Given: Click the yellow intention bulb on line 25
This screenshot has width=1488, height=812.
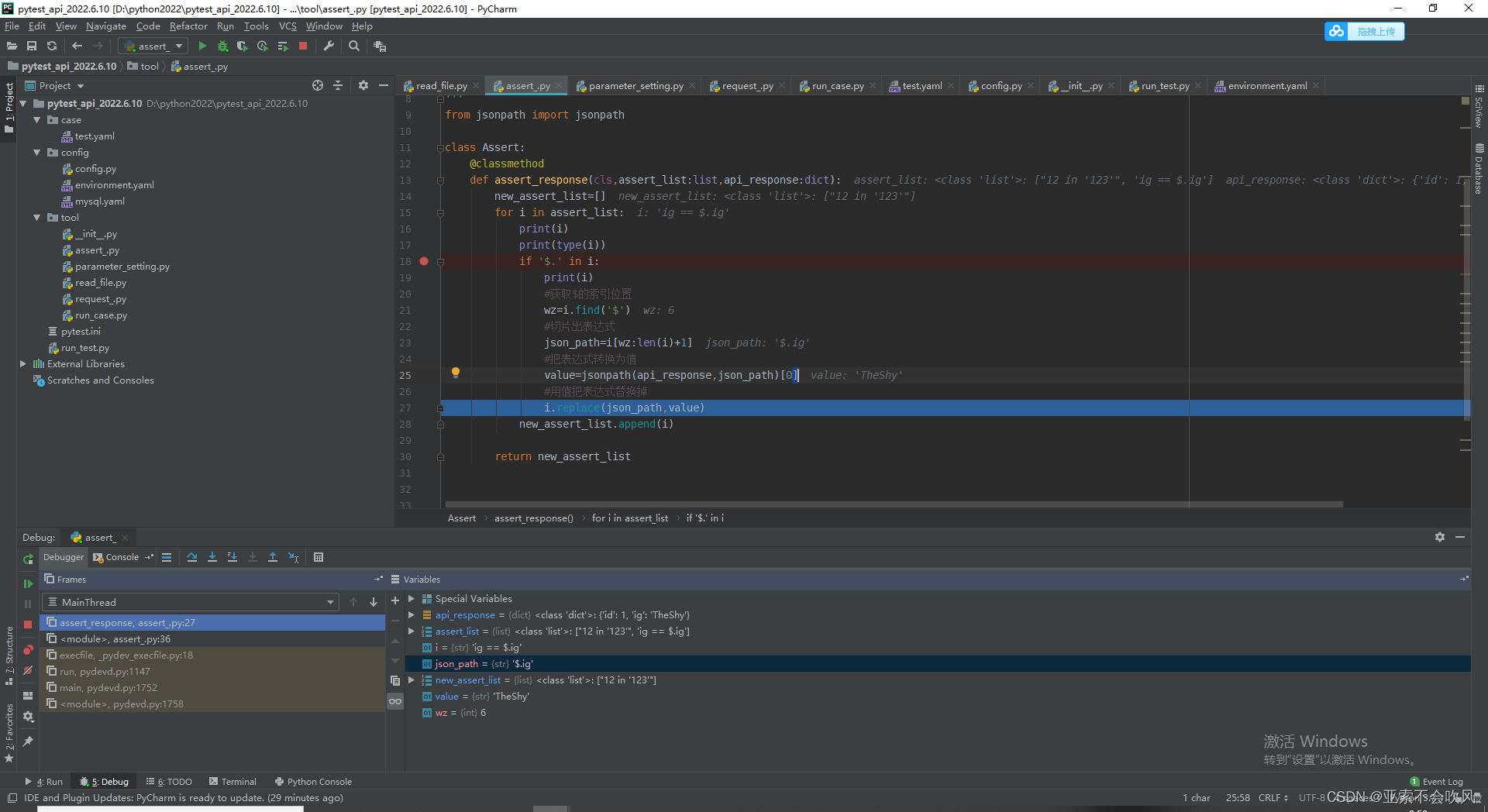Looking at the screenshot, I should coord(456,373).
